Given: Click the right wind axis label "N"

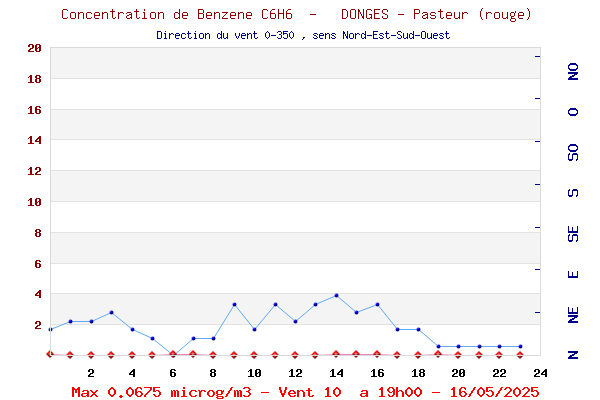Looking at the screenshot, I should [x=573, y=355].
